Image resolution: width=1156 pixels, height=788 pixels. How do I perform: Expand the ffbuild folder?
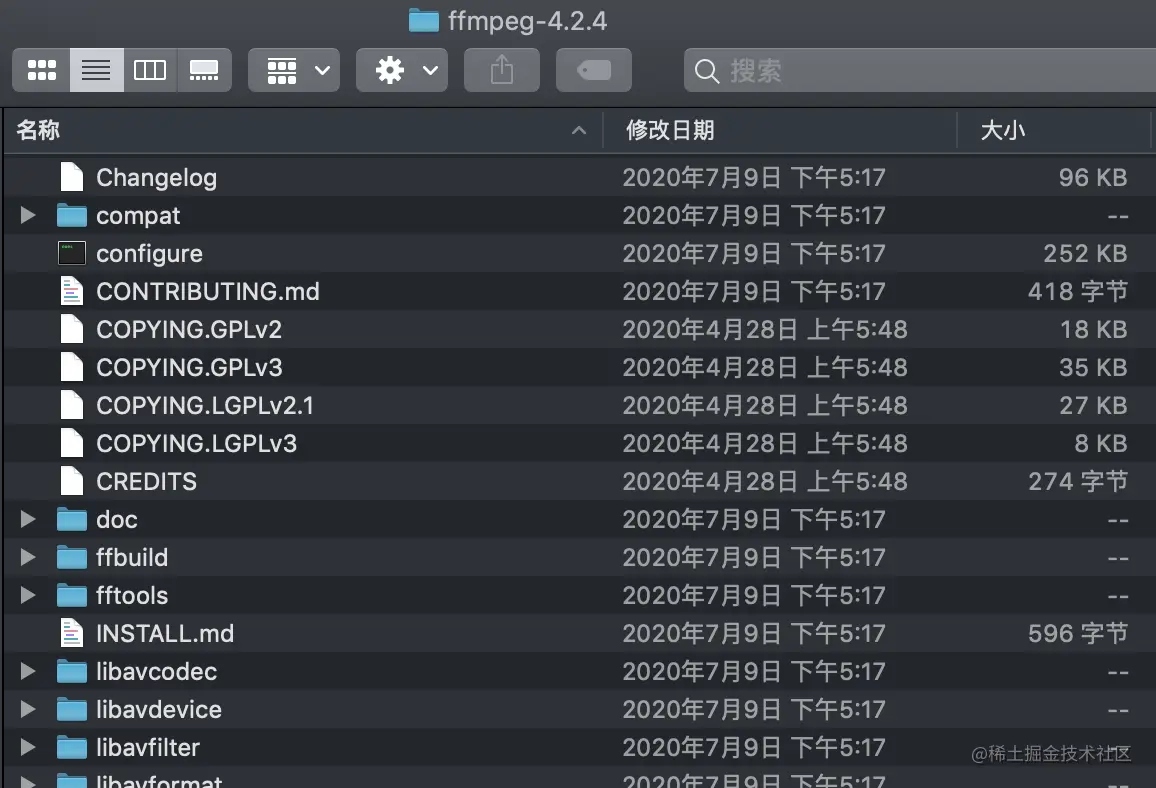pyautogui.click(x=28, y=557)
